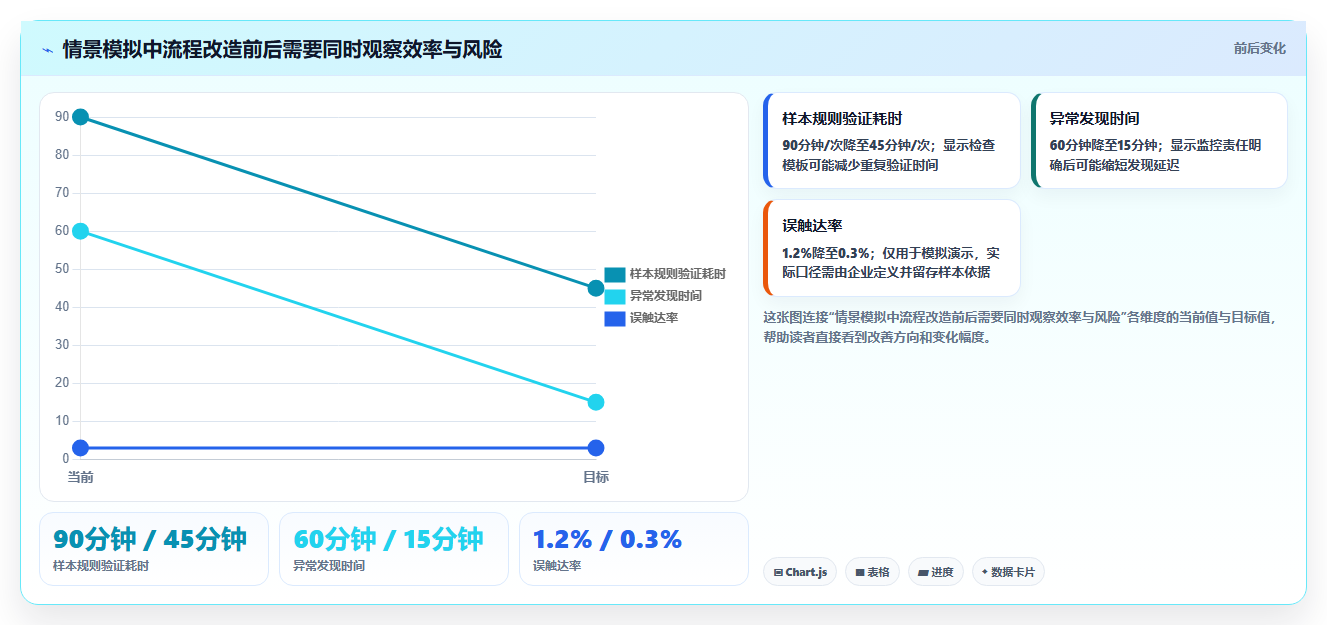The image size is (1327, 625).
Task: Click the 60 data point at 当前
Action: (81, 231)
